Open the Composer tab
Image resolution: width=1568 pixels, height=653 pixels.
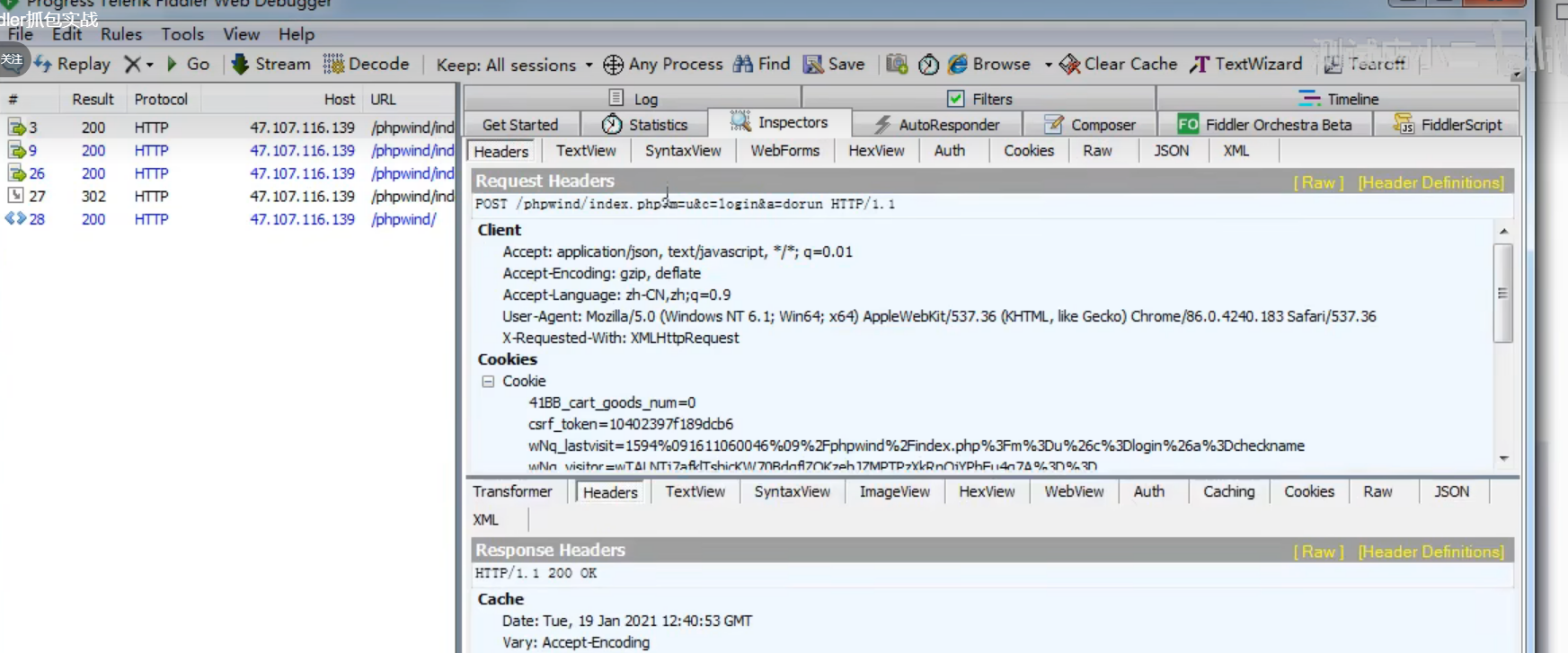click(1090, 124)
